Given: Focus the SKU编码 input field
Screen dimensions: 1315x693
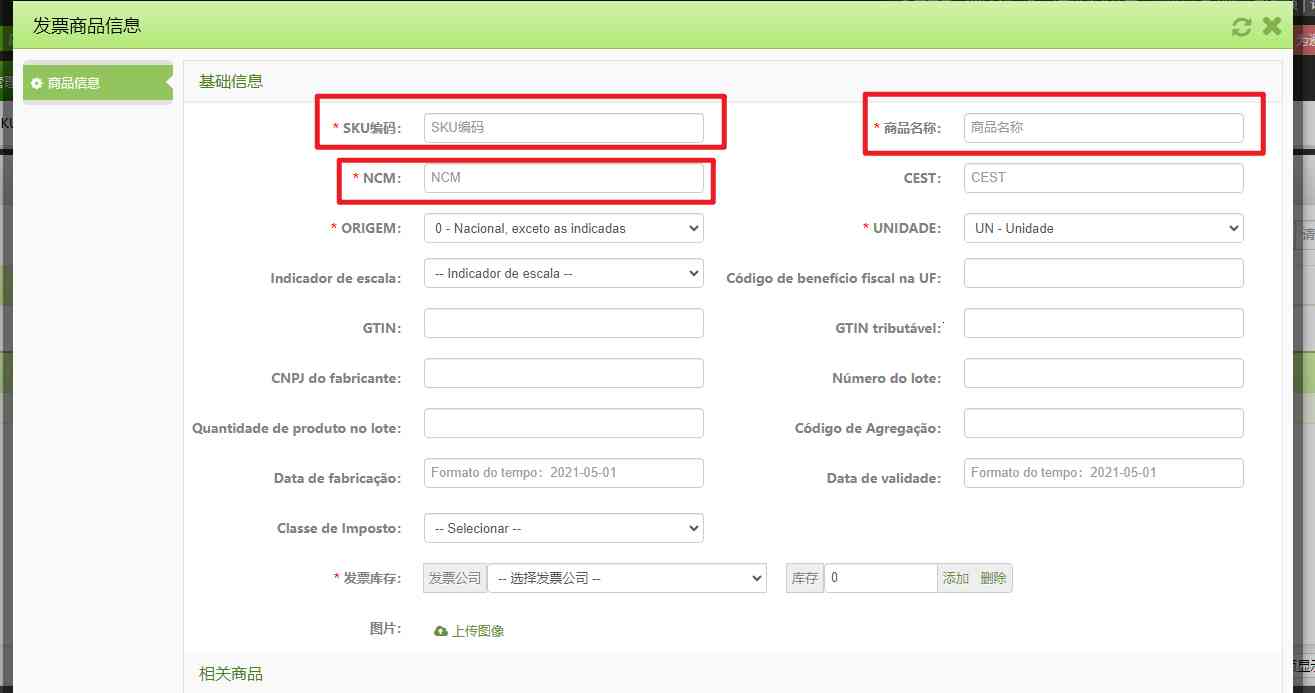Looking at the screenshot, I should [x=563, y=128].
